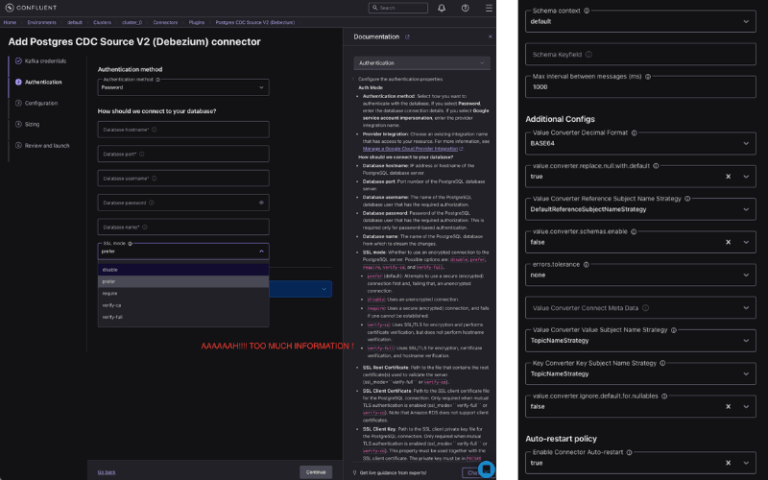768x480 pixels.
Task: Open the hamburger menu icon
Action: (486, 7)
